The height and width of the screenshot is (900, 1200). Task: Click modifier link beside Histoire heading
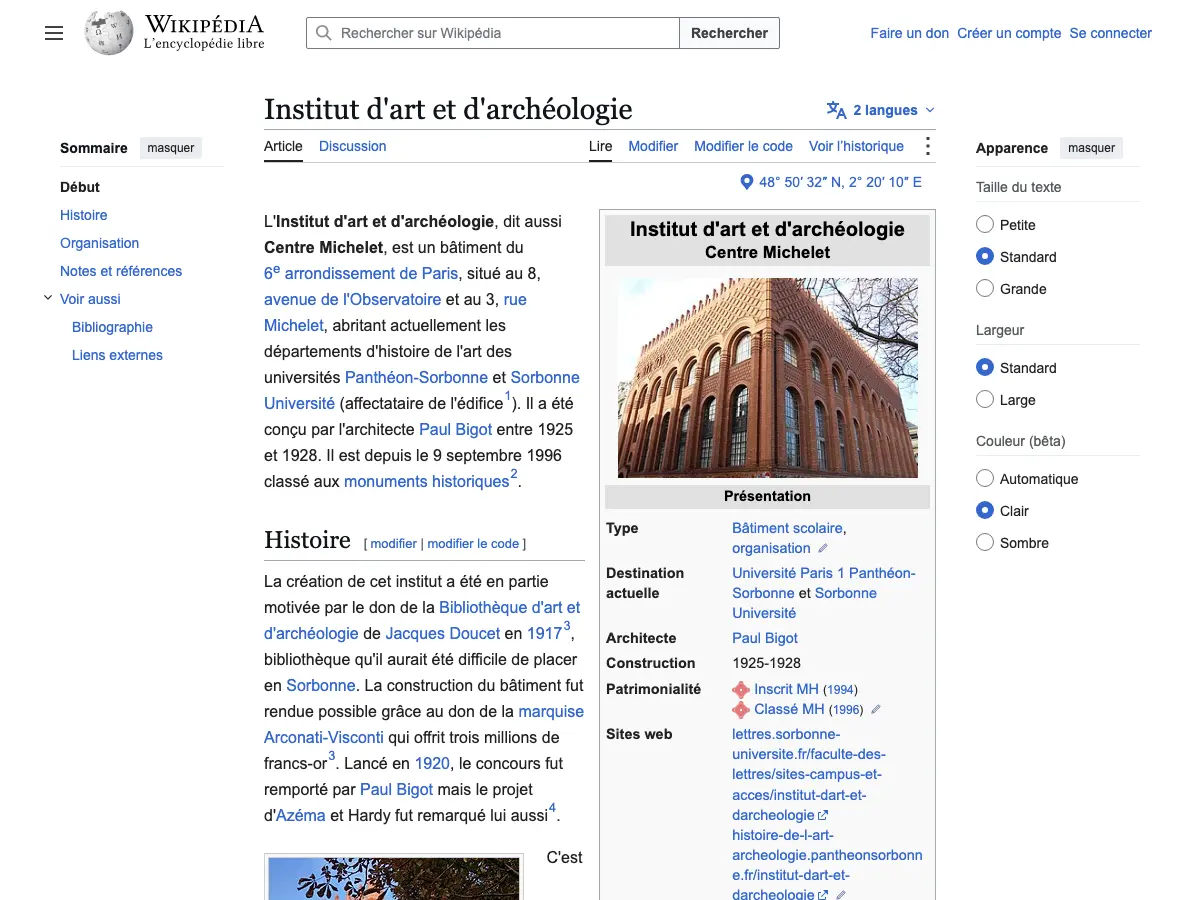coord(393,544)
